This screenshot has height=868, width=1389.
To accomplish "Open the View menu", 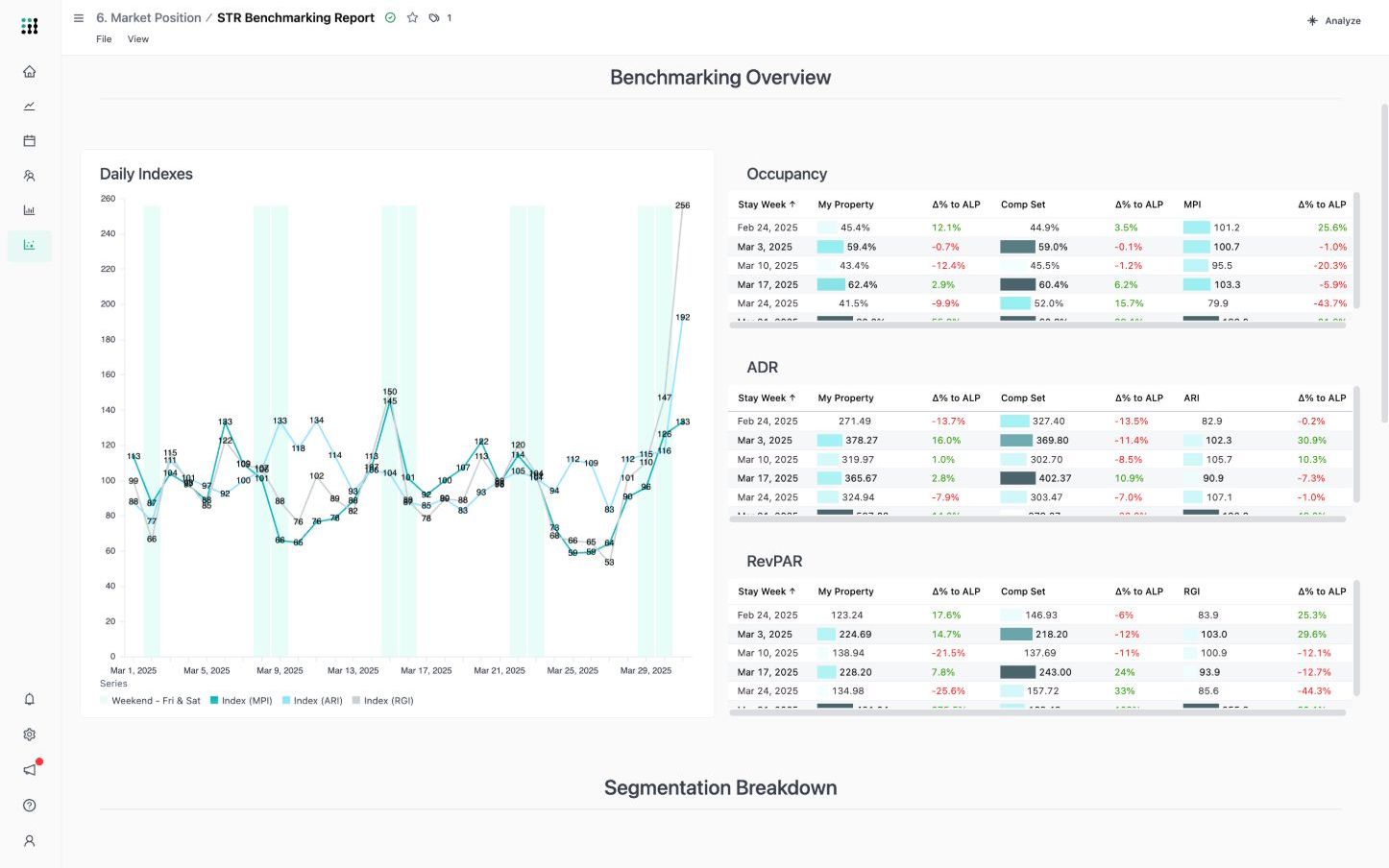I will 138,39.
